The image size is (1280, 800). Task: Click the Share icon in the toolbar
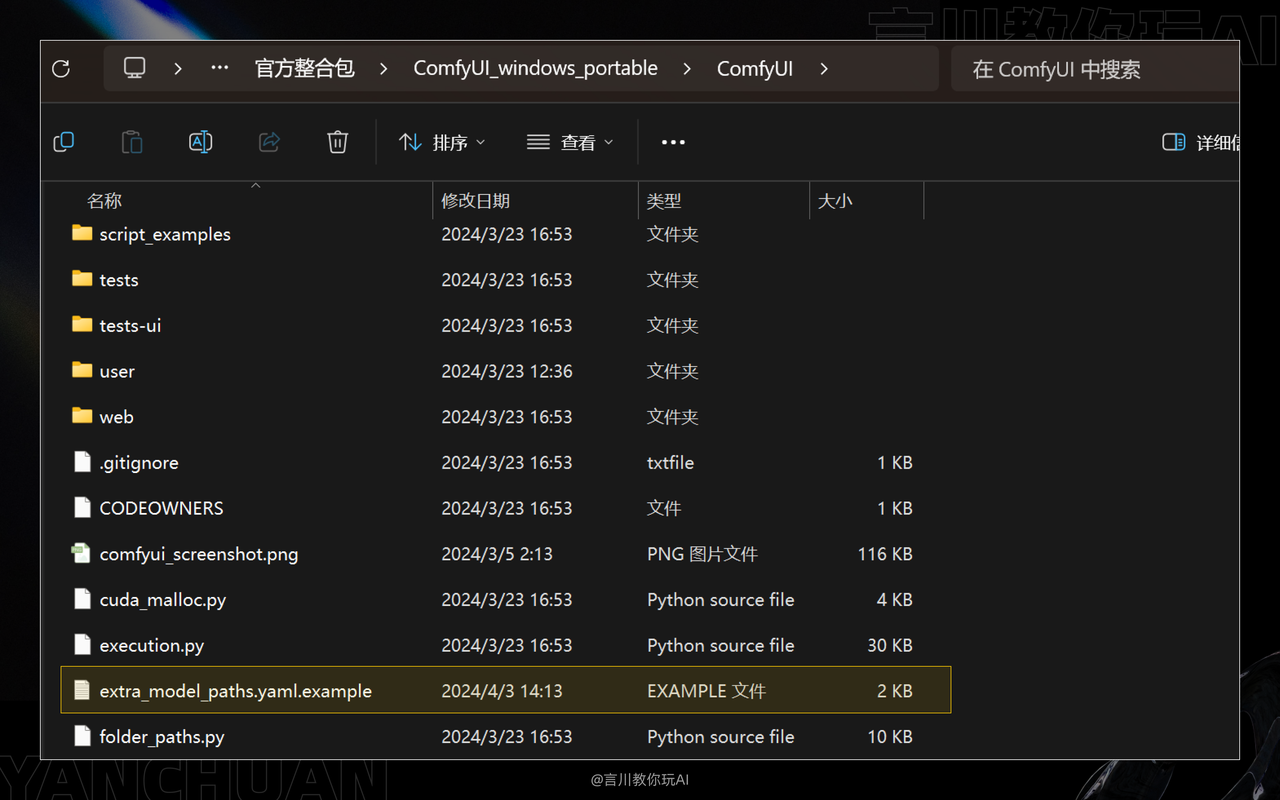click(268, 141)
